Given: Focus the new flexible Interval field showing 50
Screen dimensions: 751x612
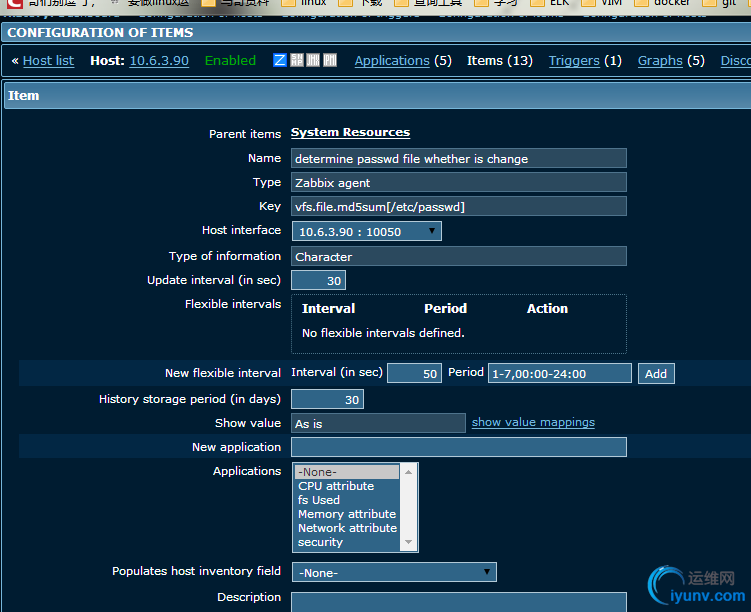Looking at the screenshot, I should [414, 374].
